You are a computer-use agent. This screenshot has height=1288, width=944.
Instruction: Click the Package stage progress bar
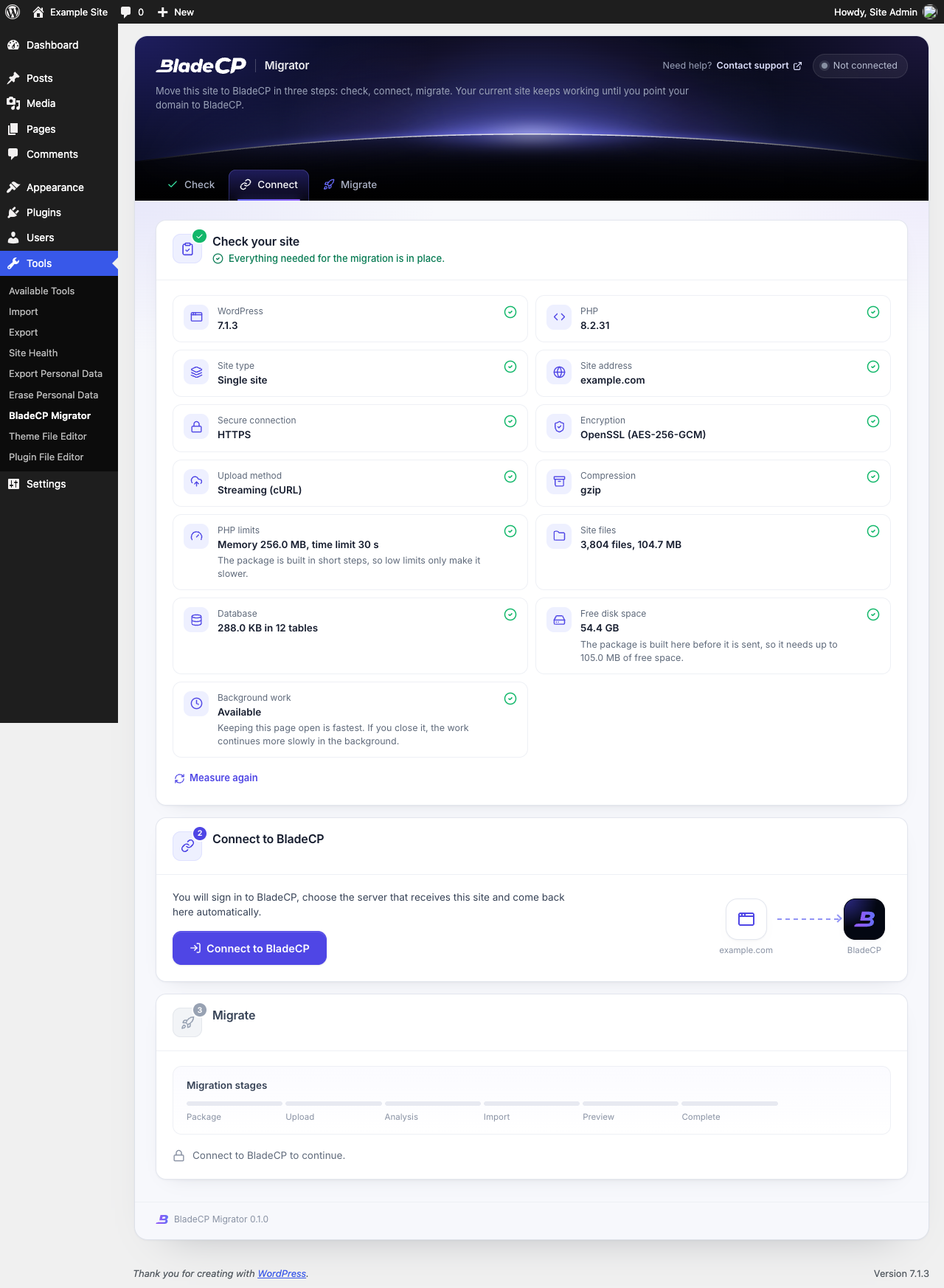pyautogui.click(x=235, y=1104)
